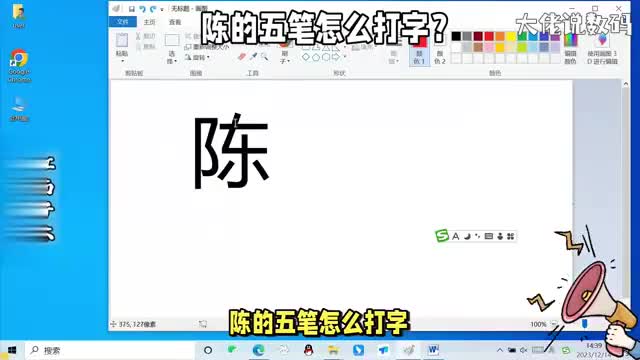This screenshot has width=640, height=360.
Task: Open Microsoft Edge from the taskbar
Action: (x=258, y=350)
